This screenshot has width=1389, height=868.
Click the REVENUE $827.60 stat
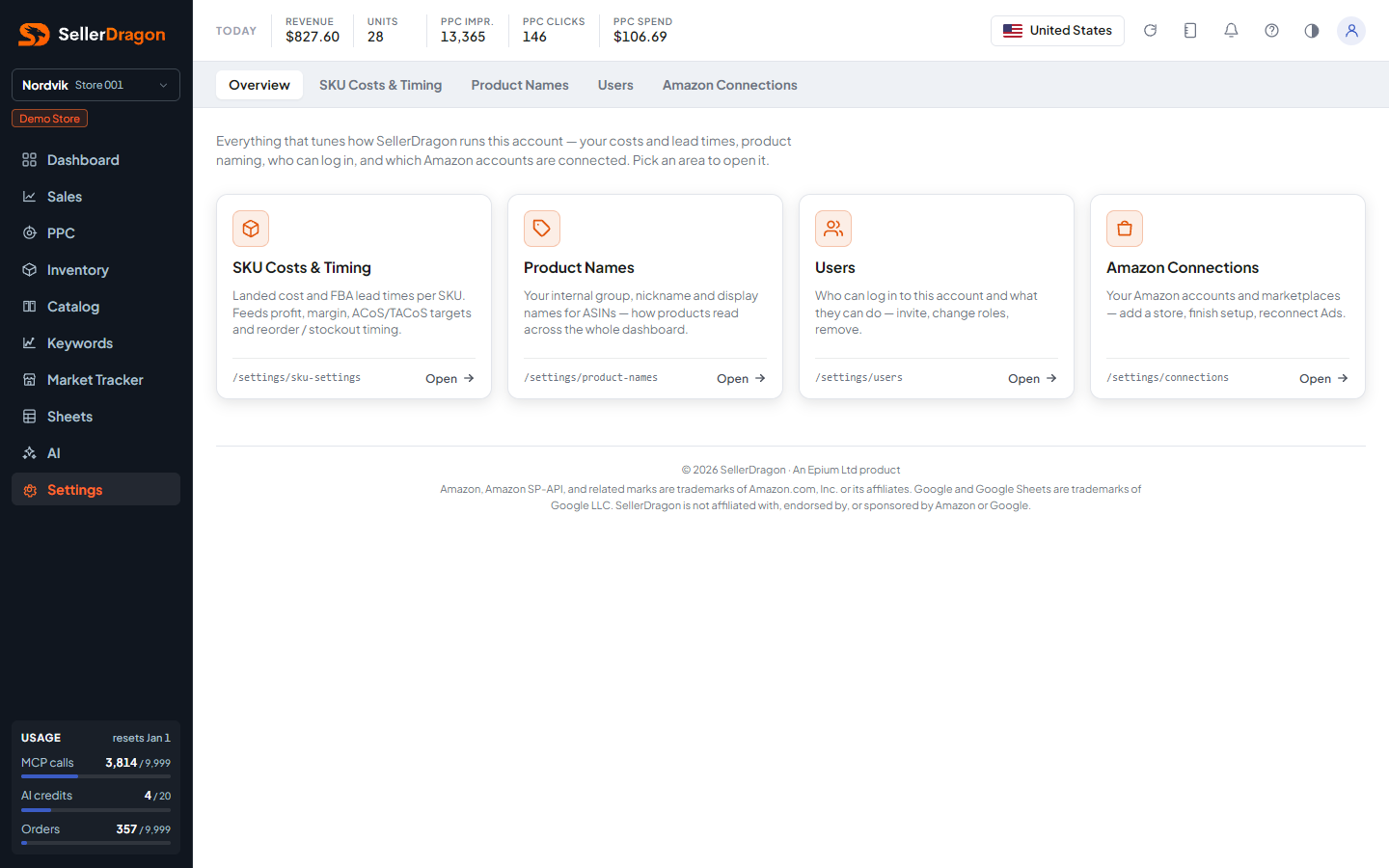(x=313, y=30)
